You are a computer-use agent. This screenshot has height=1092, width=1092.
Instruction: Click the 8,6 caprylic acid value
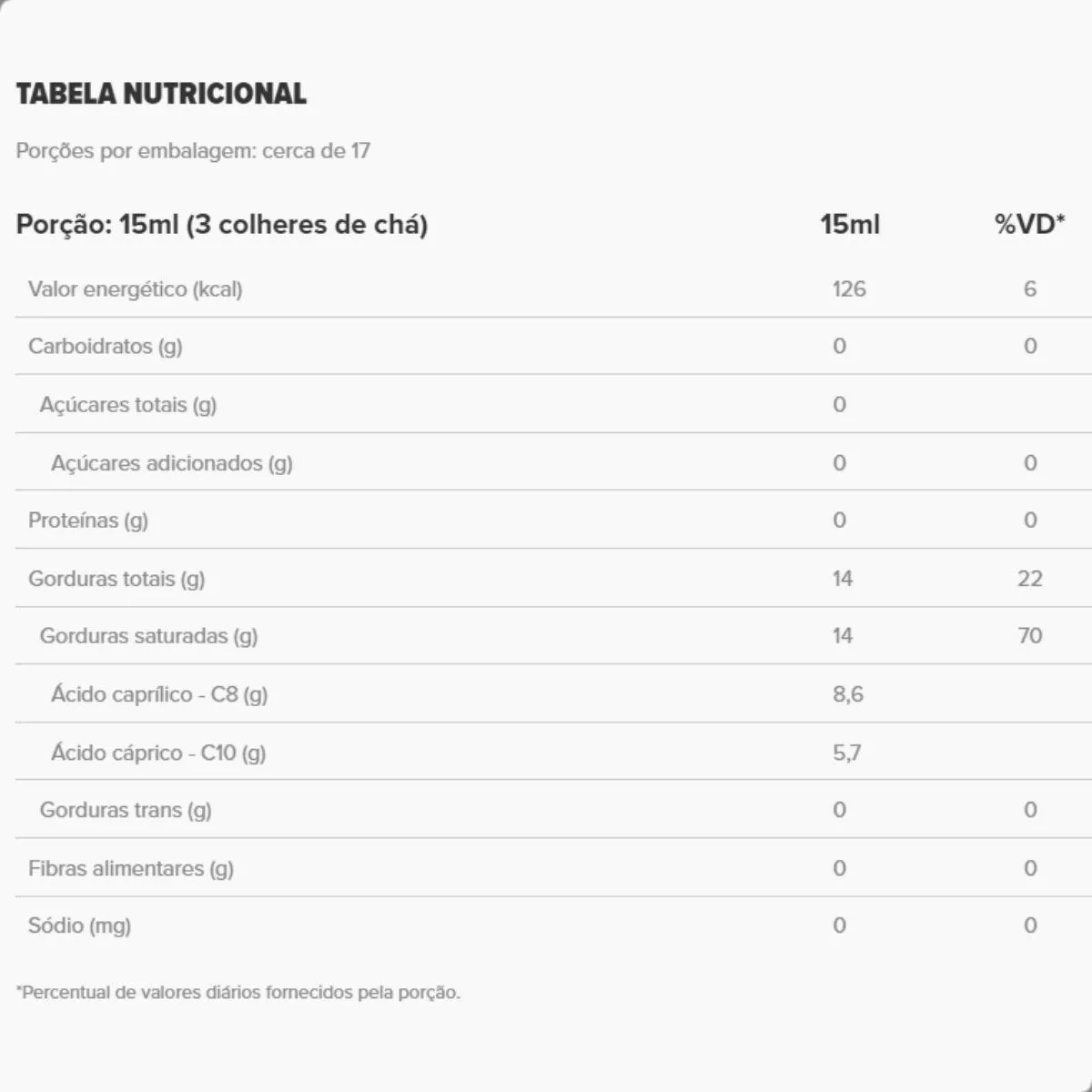(x=848, y=694)
